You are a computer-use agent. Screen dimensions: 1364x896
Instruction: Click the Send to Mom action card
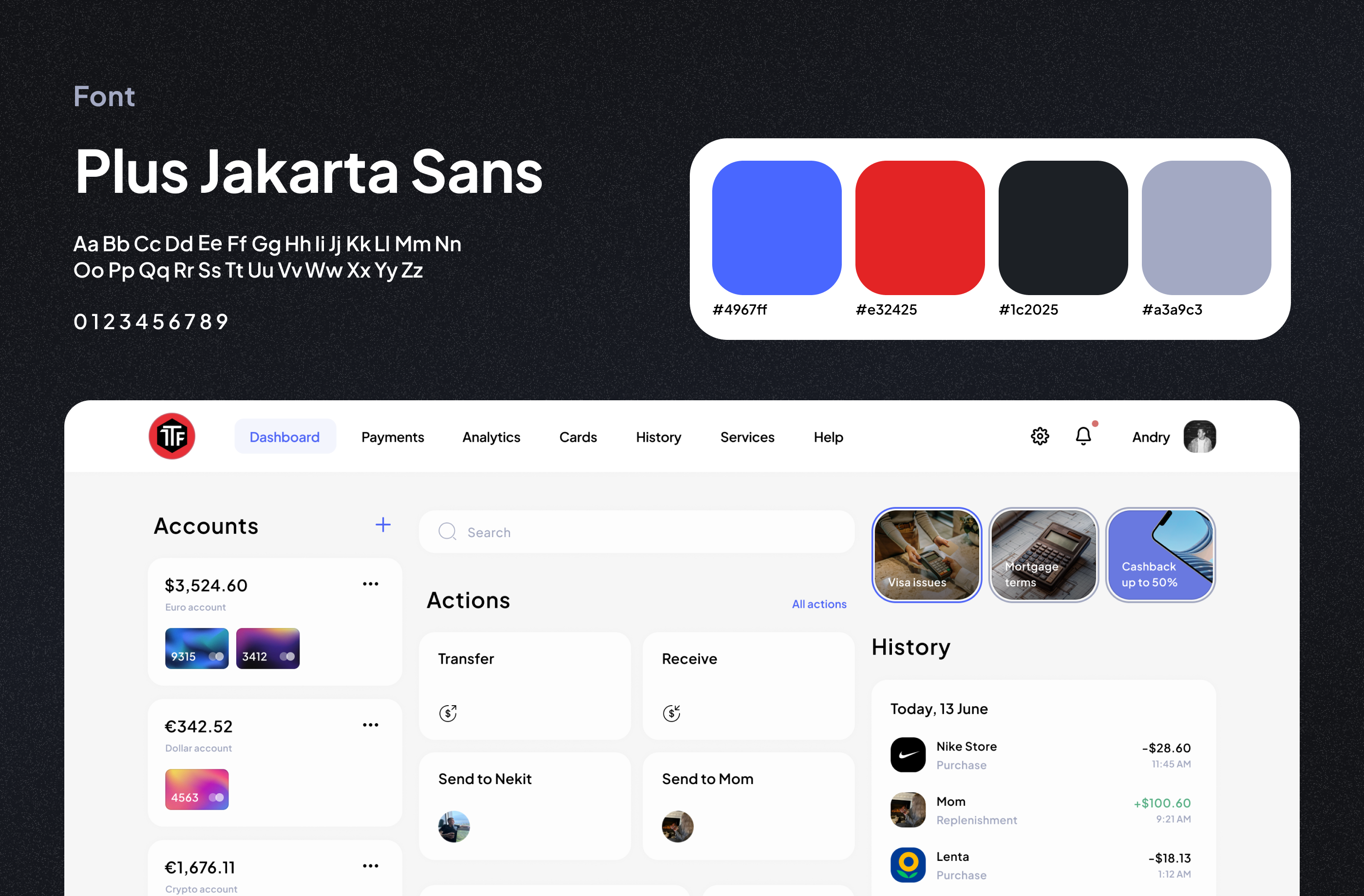coord(748,806)
